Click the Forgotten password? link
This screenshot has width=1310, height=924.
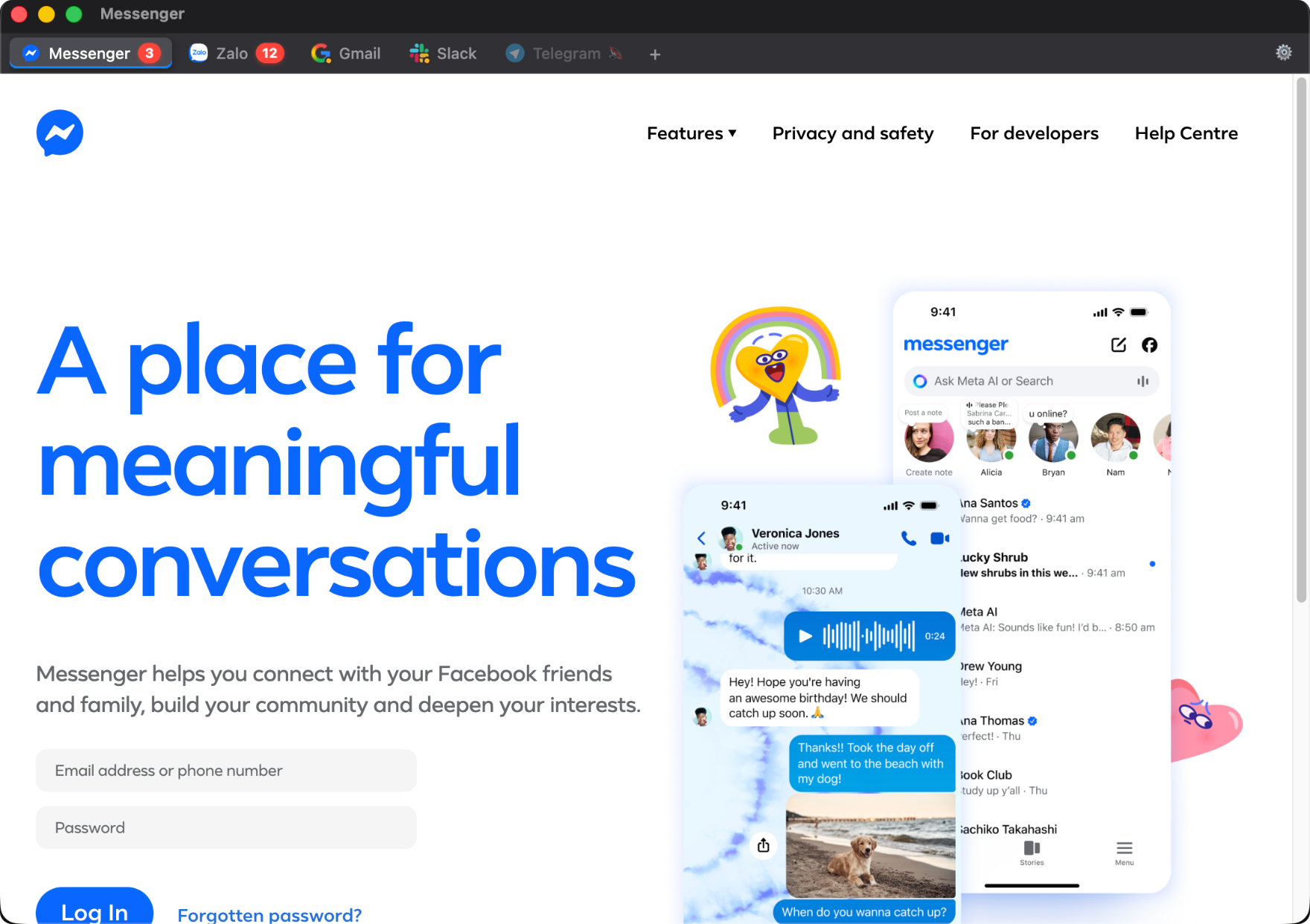point(269,914)
